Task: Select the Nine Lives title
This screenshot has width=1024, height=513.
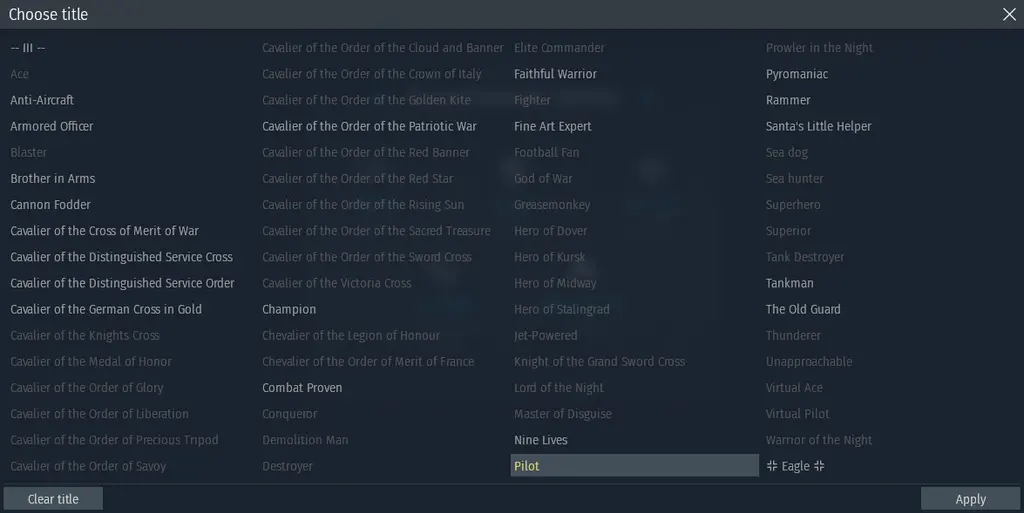Action: 541,440
